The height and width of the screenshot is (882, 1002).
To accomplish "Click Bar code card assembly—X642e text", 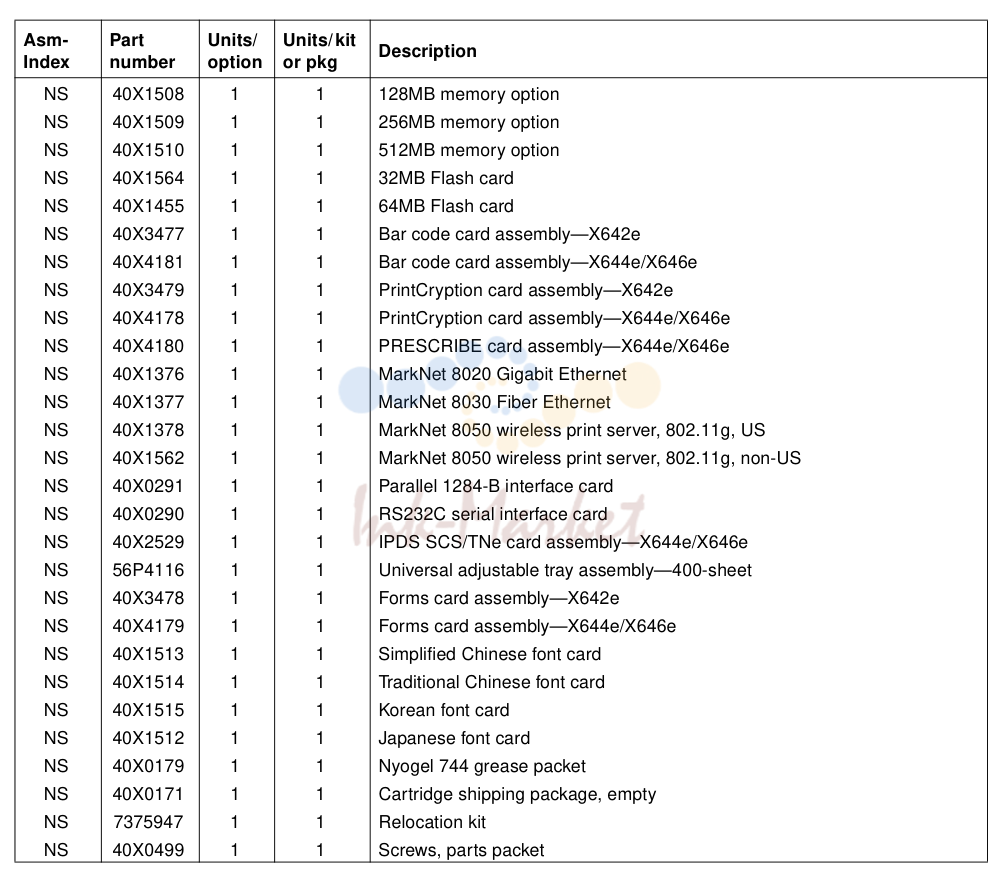I will coord(509,235).
